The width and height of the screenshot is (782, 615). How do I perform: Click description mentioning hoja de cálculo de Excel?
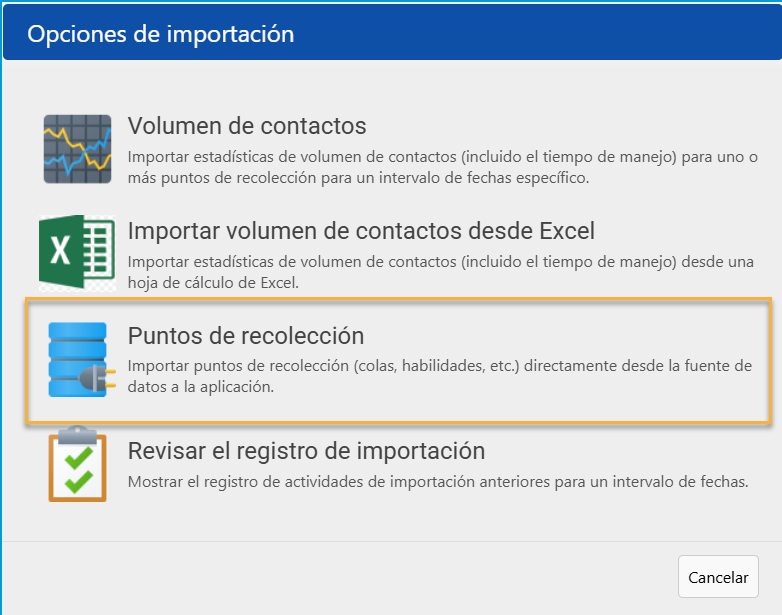441,272
